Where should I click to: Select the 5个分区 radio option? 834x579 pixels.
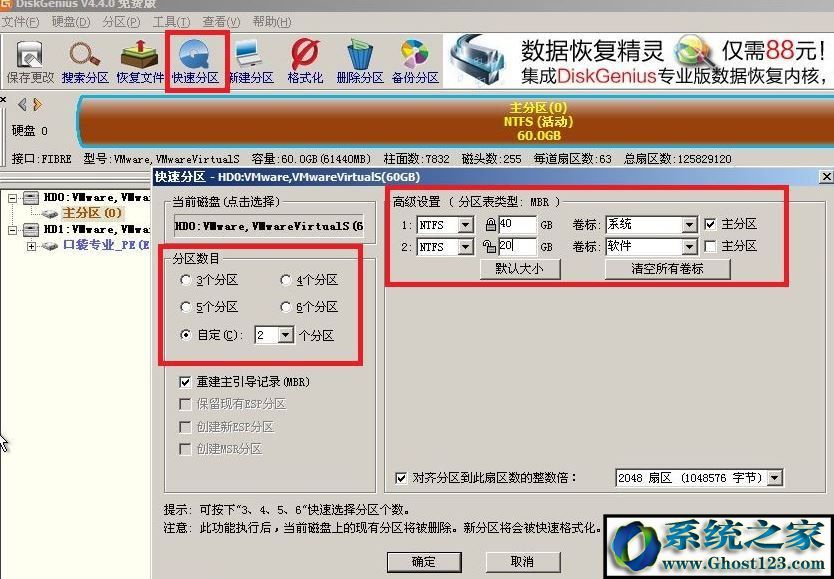coord(186,307)
